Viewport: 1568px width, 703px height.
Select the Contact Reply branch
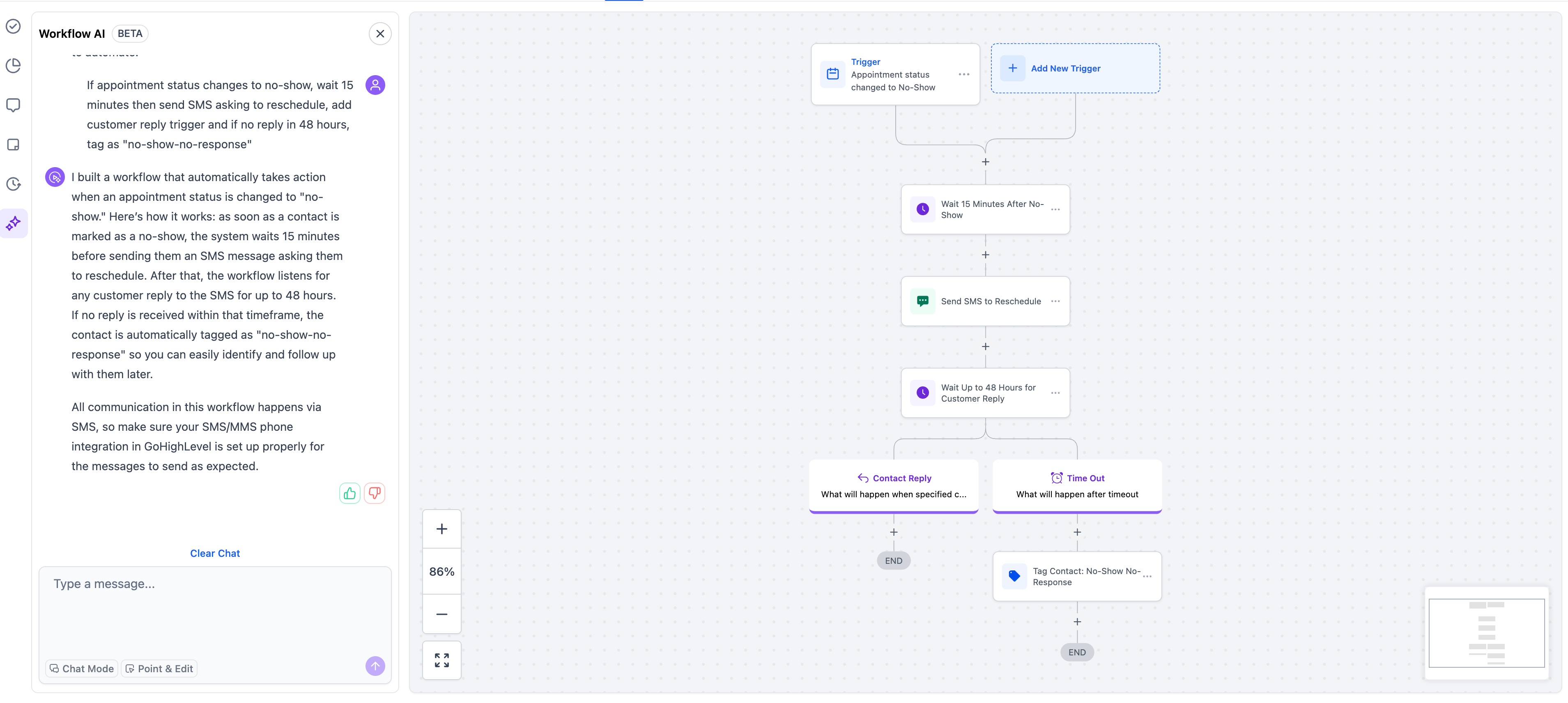point(894,486)
